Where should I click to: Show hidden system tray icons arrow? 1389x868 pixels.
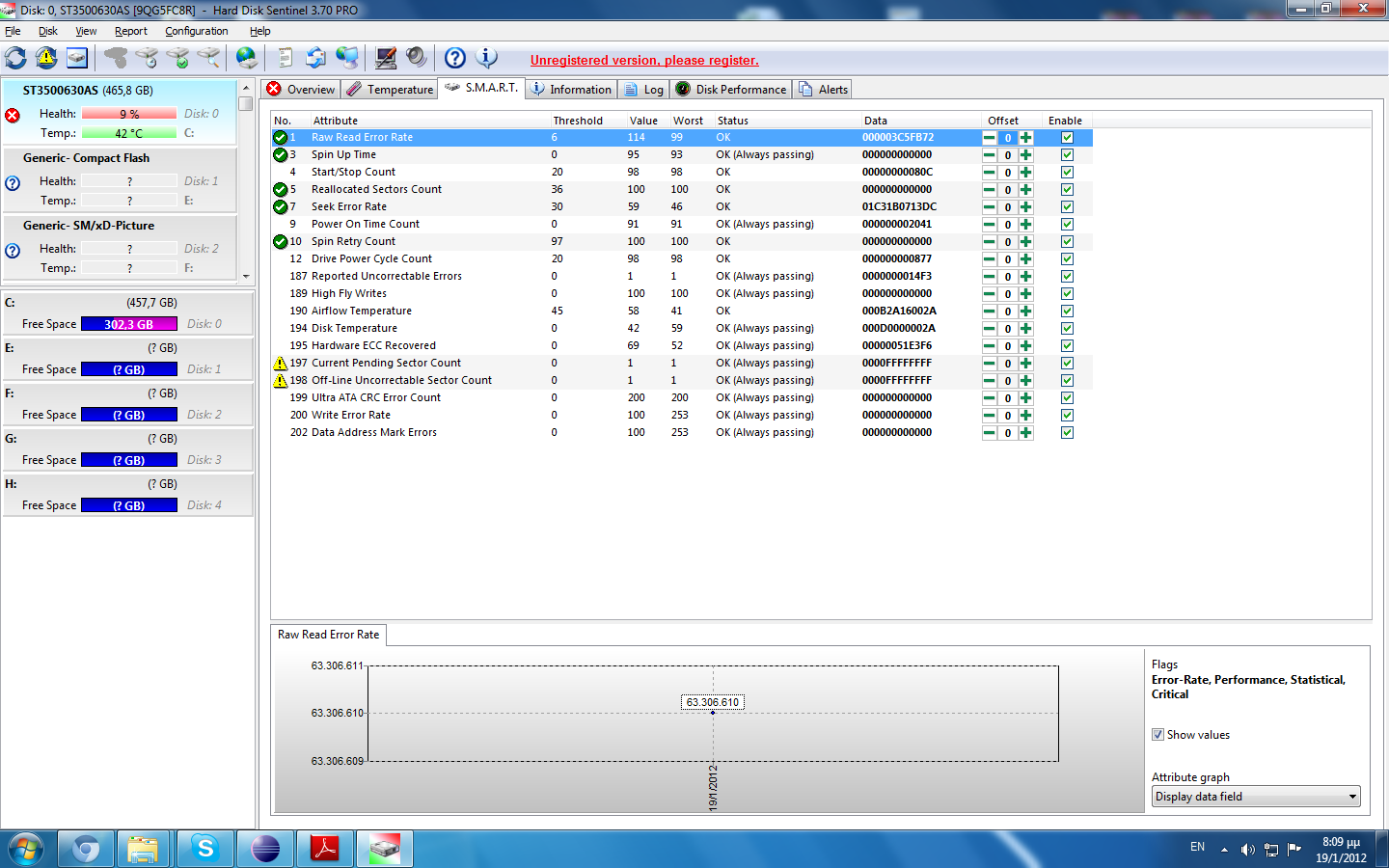[1224, 850]
